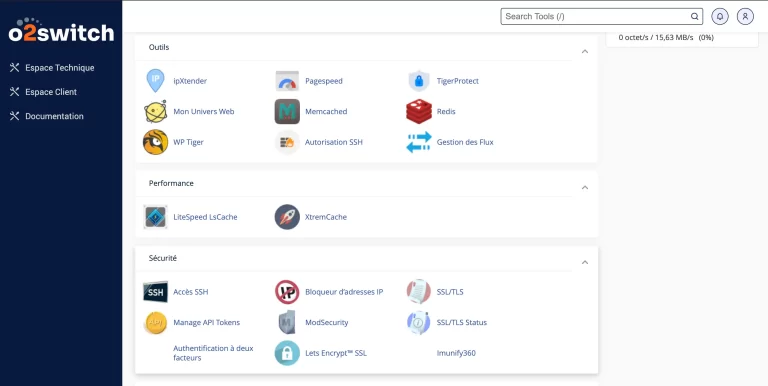Open the SSL/TLS Status icon

[419, 323]
